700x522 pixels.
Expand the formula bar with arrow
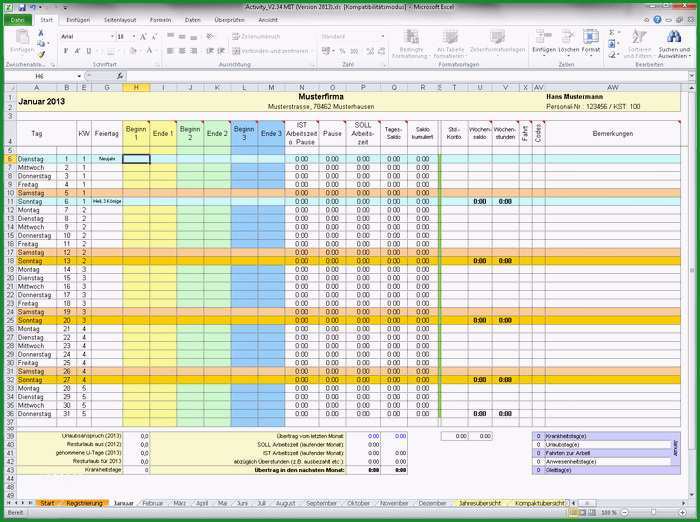pos(692,76)
